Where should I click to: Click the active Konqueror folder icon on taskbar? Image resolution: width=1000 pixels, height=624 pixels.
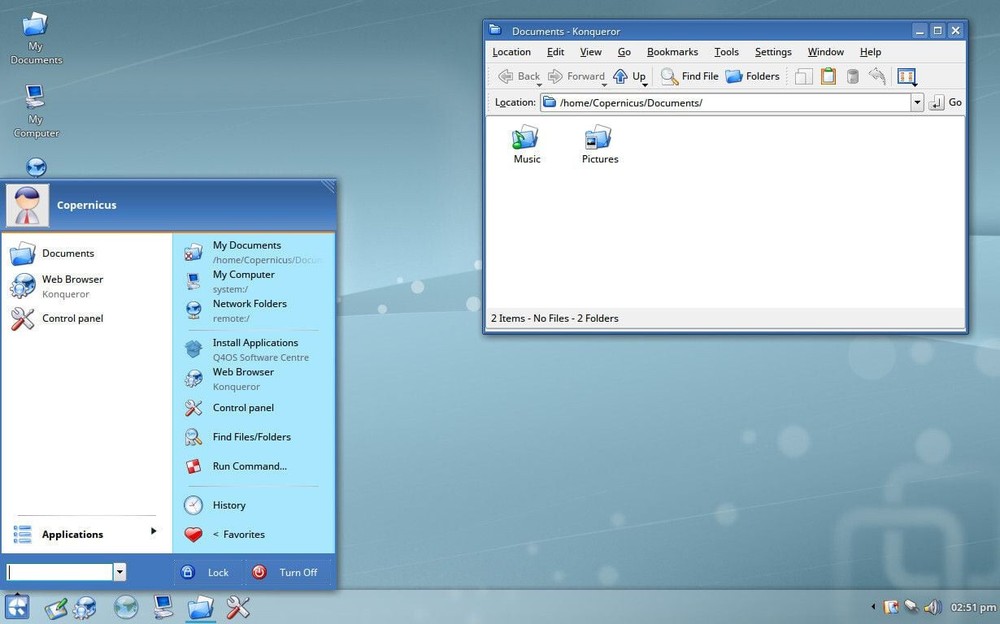click(x=200, y=607)
